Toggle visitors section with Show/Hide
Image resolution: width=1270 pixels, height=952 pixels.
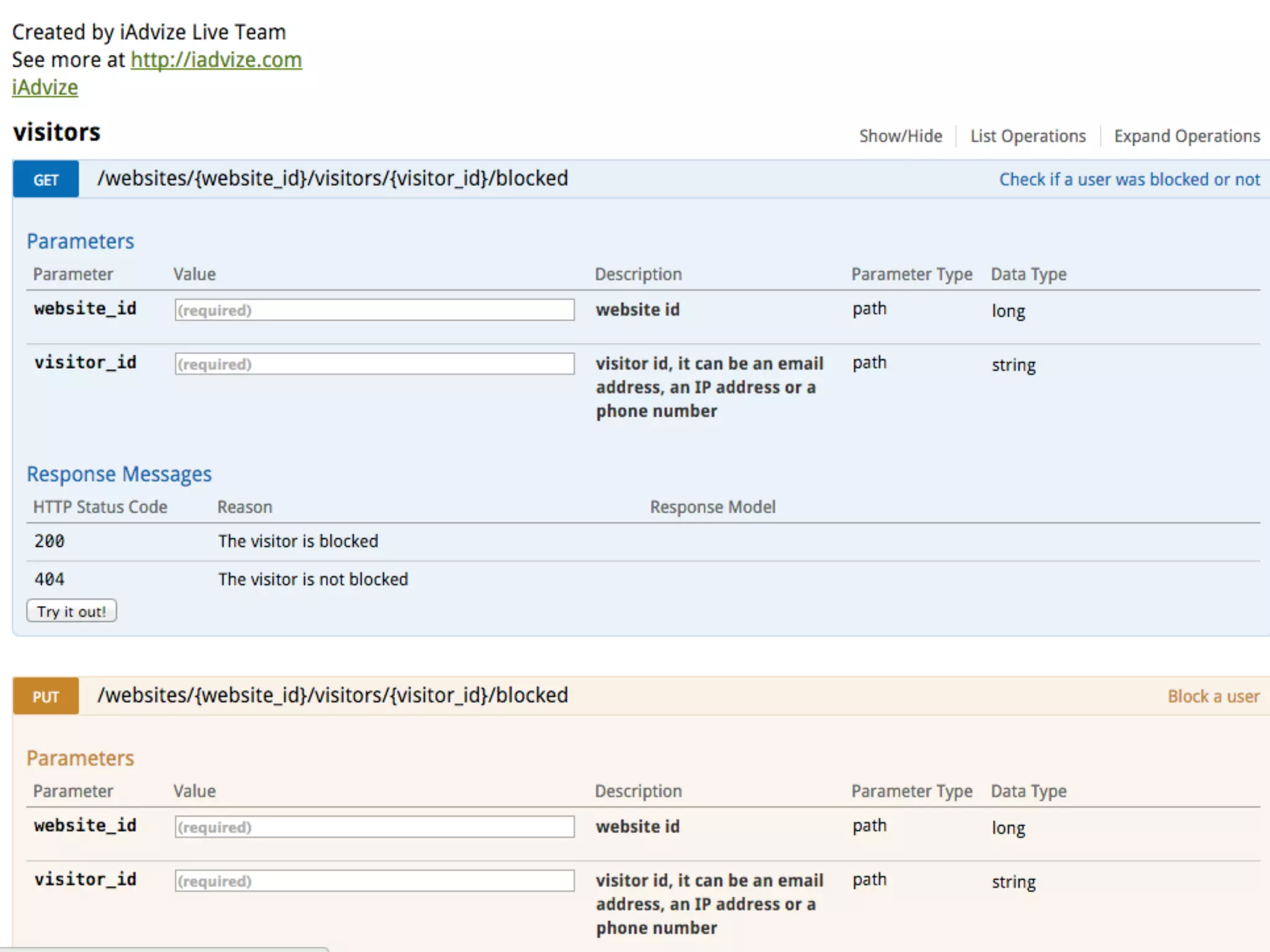[900, 136]
